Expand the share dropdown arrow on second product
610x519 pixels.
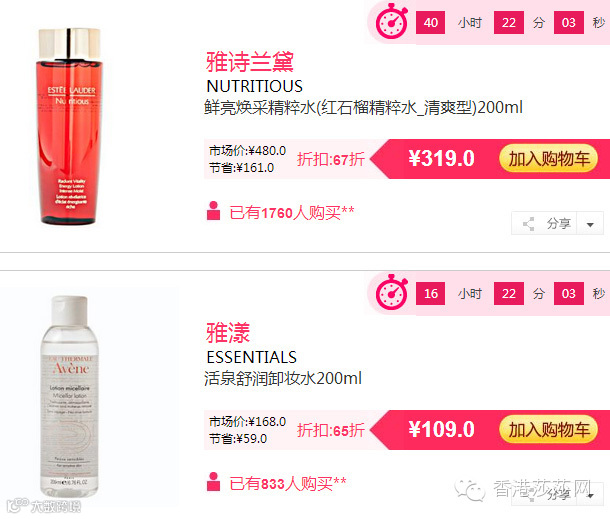(591, 495)
